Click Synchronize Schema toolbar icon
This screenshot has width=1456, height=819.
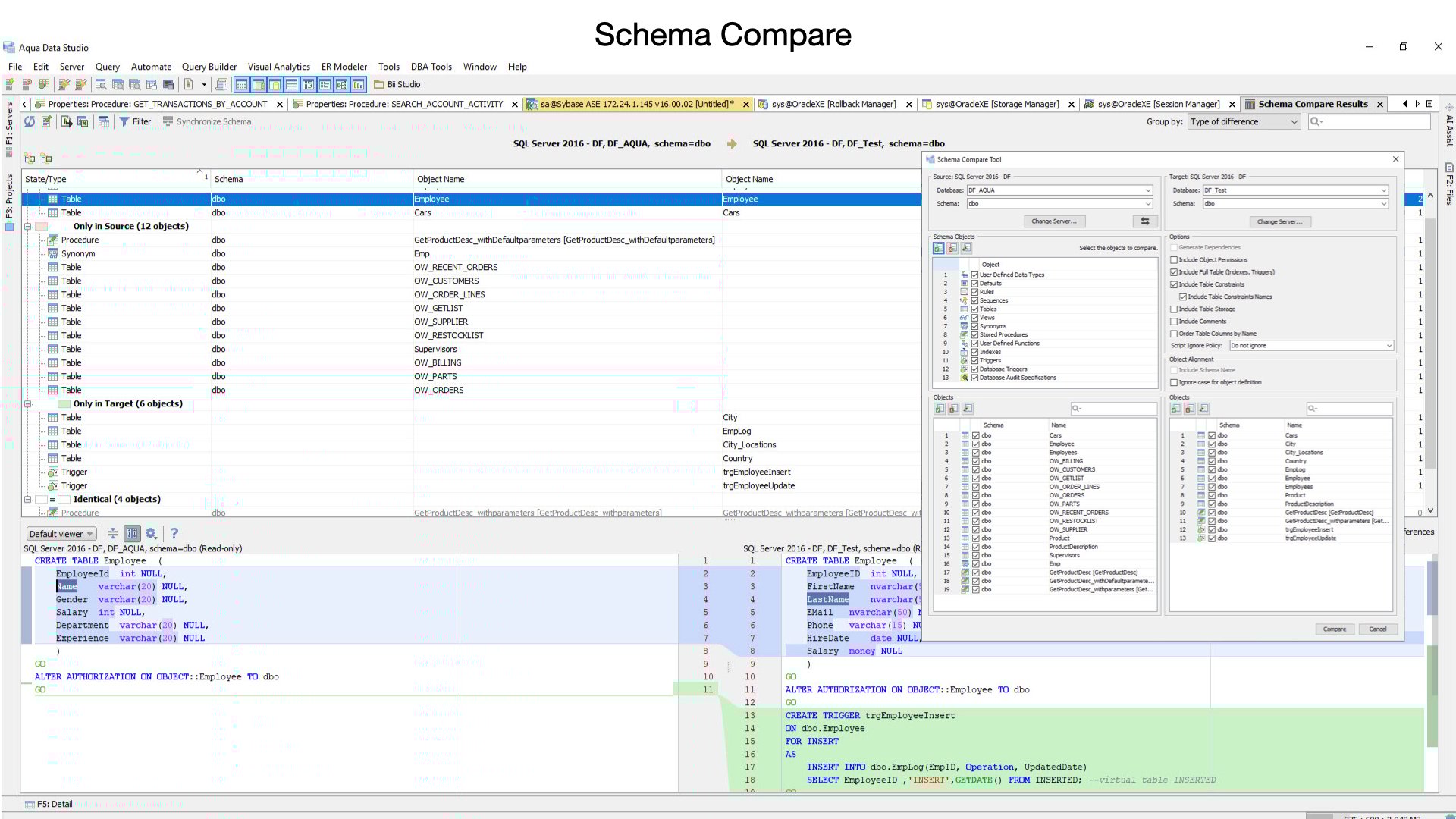pyautogui.click(x=168, y=121)
